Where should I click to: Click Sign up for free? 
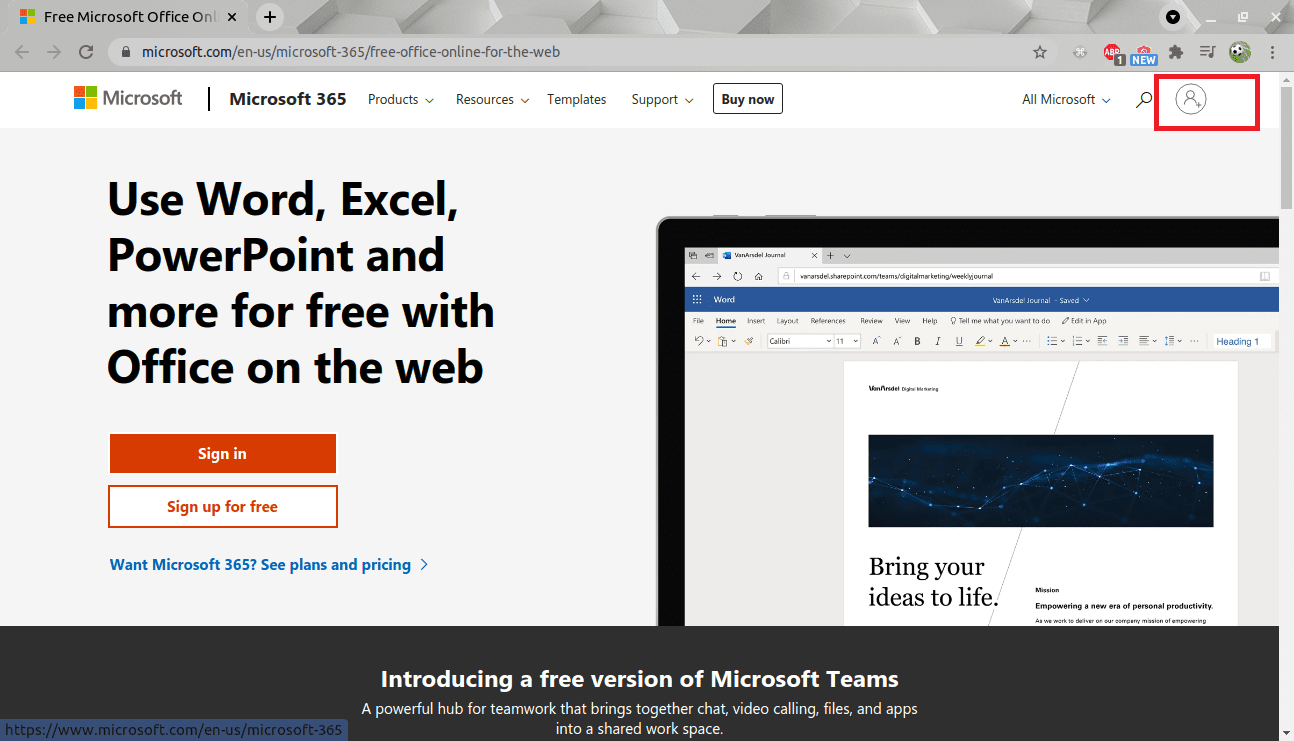[222, 506]
